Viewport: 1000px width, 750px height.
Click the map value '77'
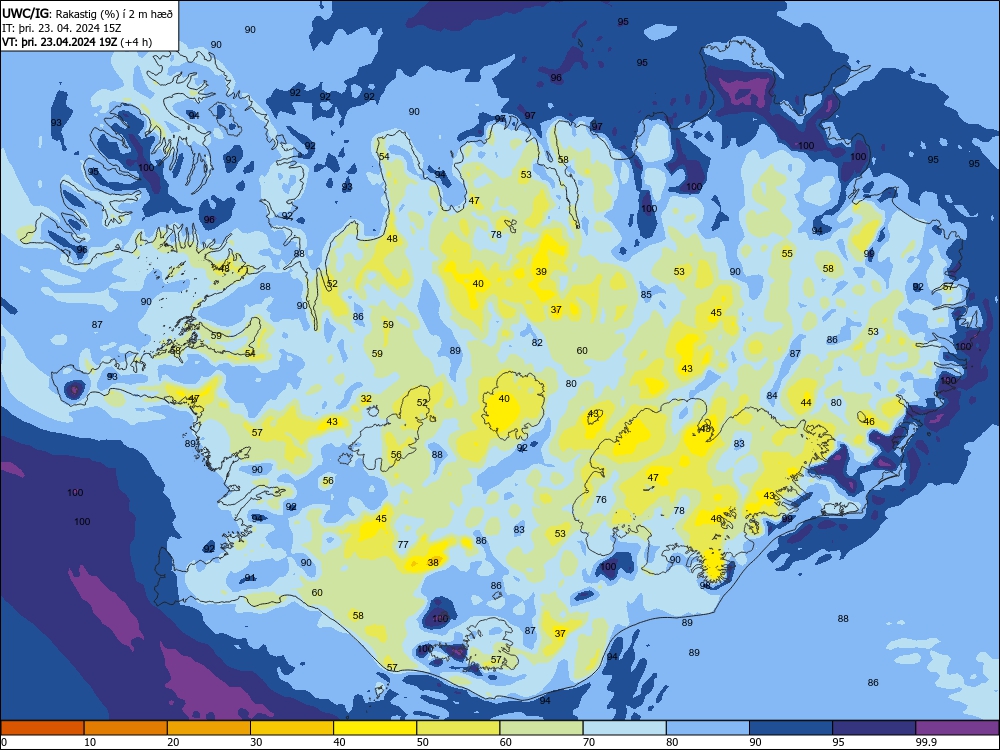tap(403, 545)
